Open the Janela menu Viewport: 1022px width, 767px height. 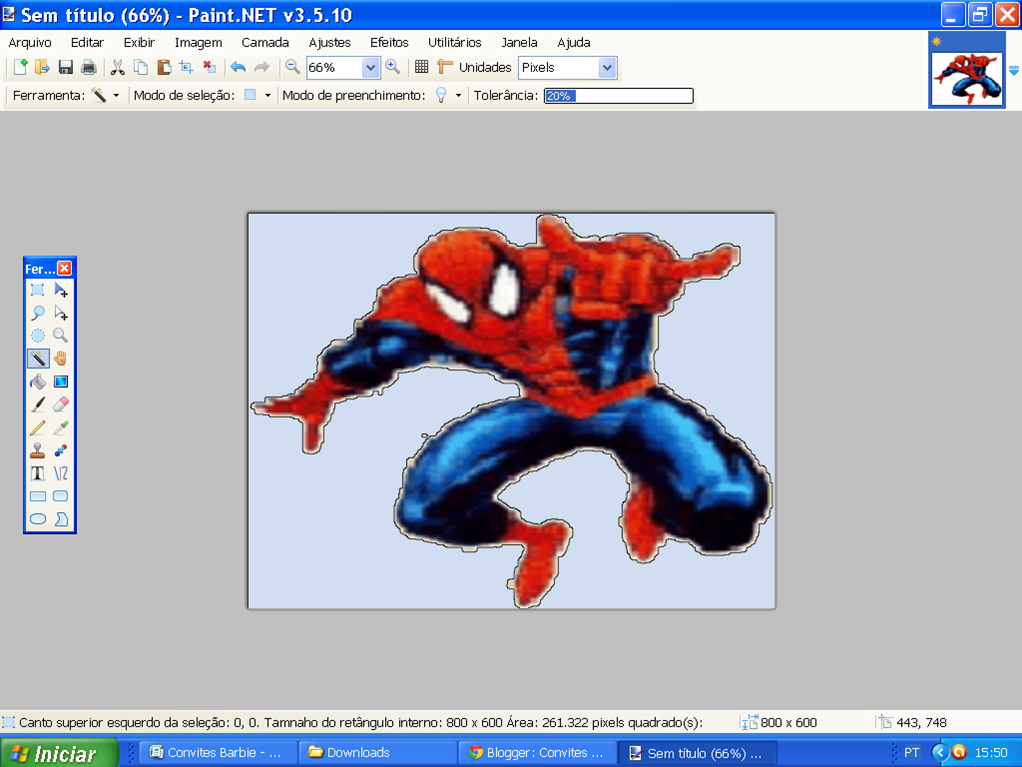519,42
